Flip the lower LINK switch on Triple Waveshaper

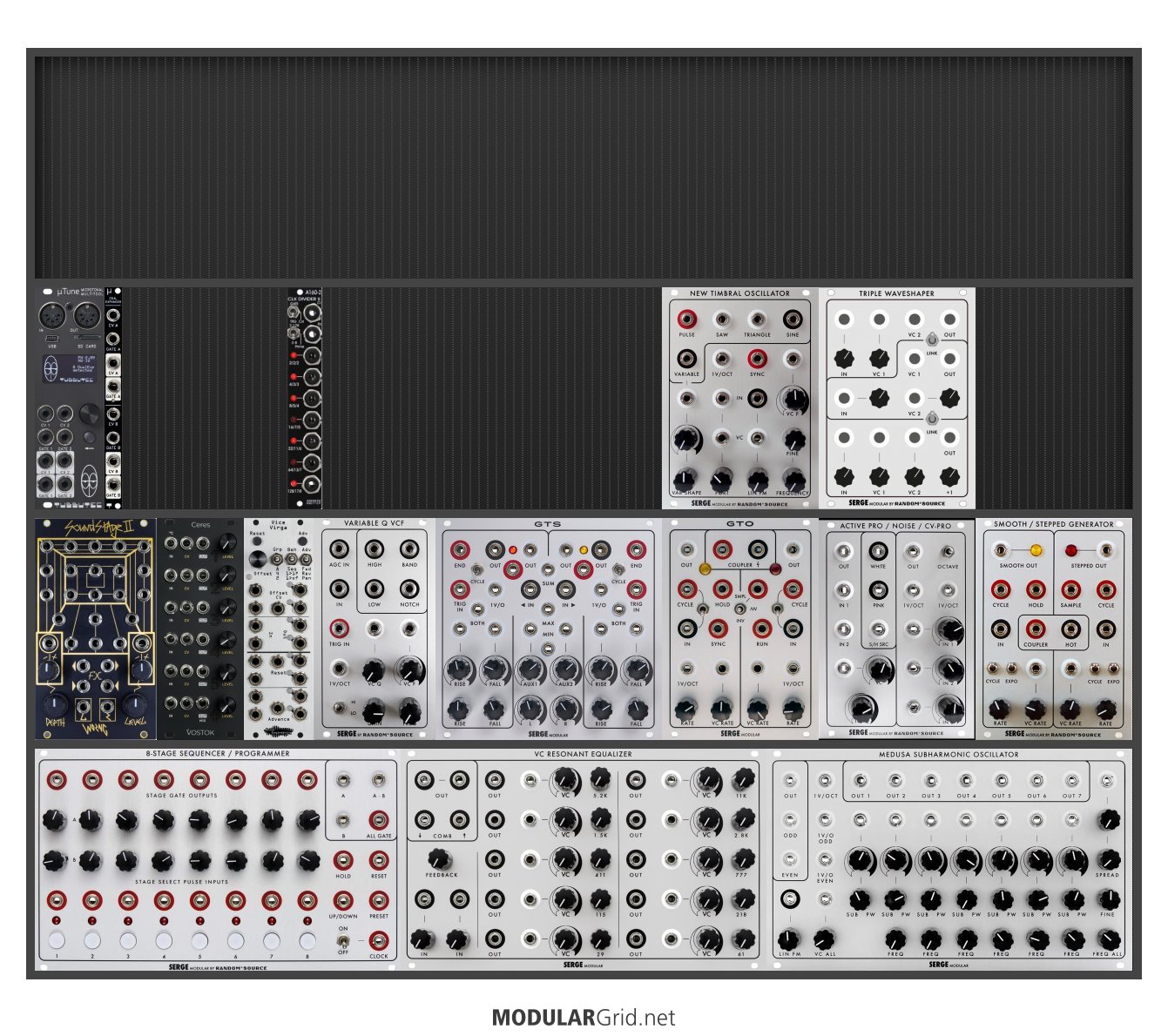932,417
